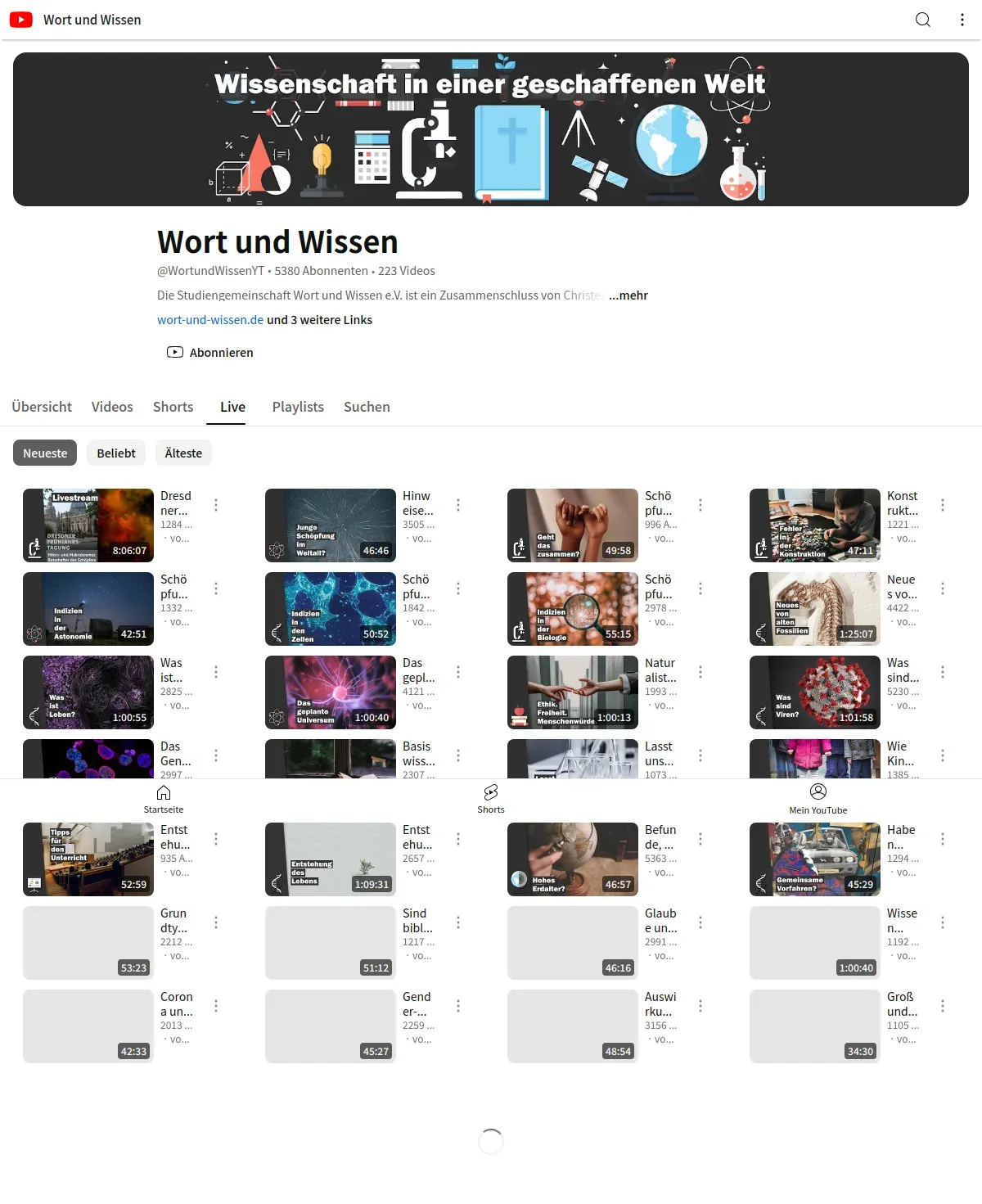Open options for the 49:58 video
This screenshot has height=1204, width=982.
click(x=700, y=505)
